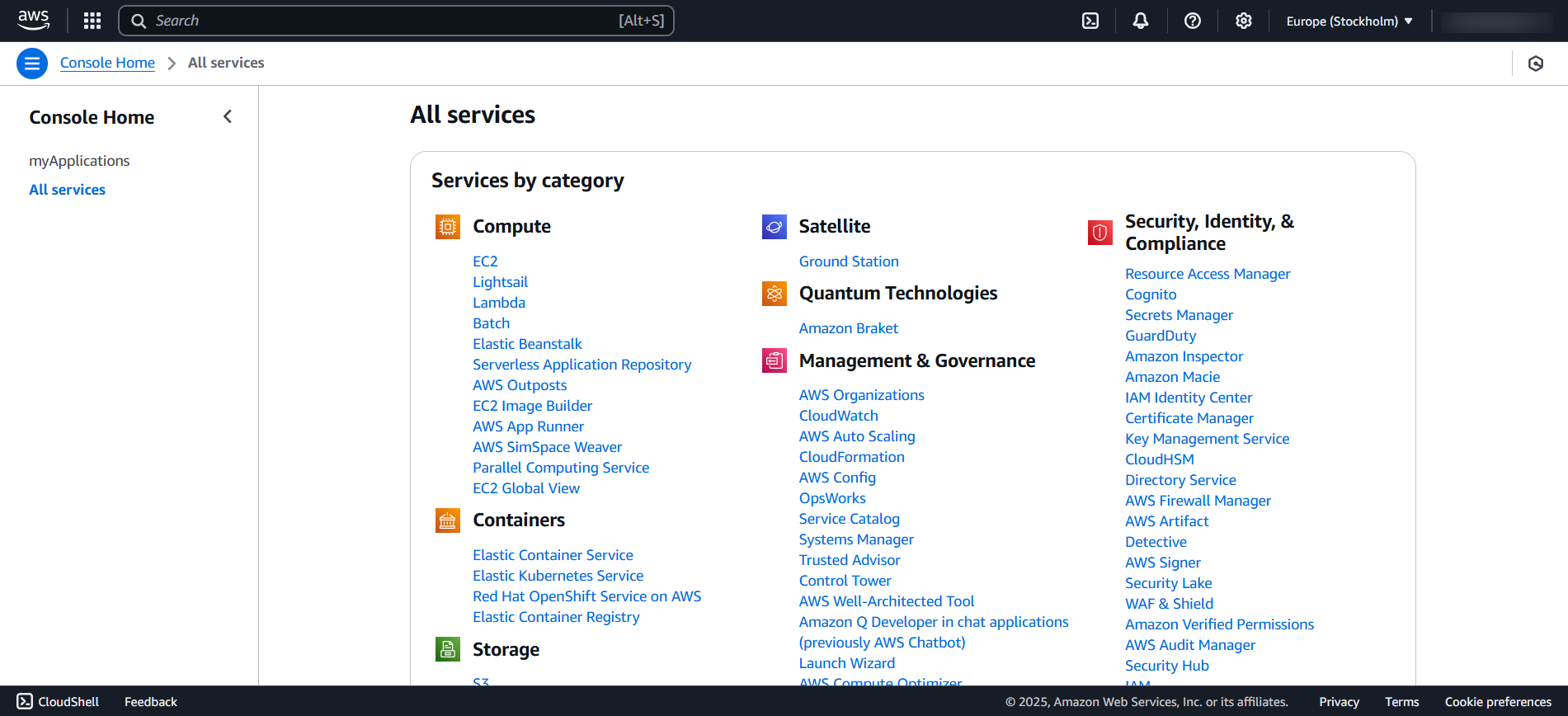This screenshot has height=716, width=1568.
Task: Open Amazon Braket
Action: pos(848,328)
